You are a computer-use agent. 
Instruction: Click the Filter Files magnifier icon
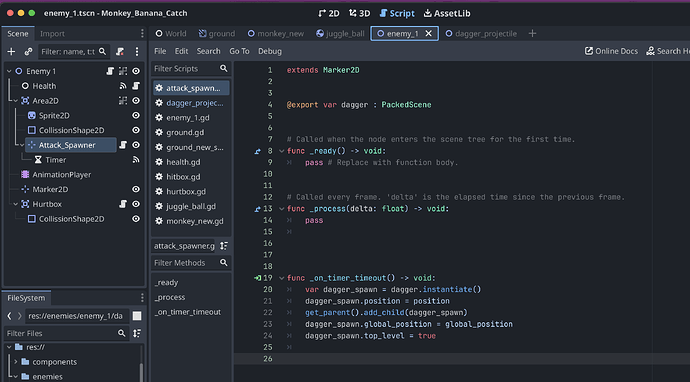(x=121, y=333)
